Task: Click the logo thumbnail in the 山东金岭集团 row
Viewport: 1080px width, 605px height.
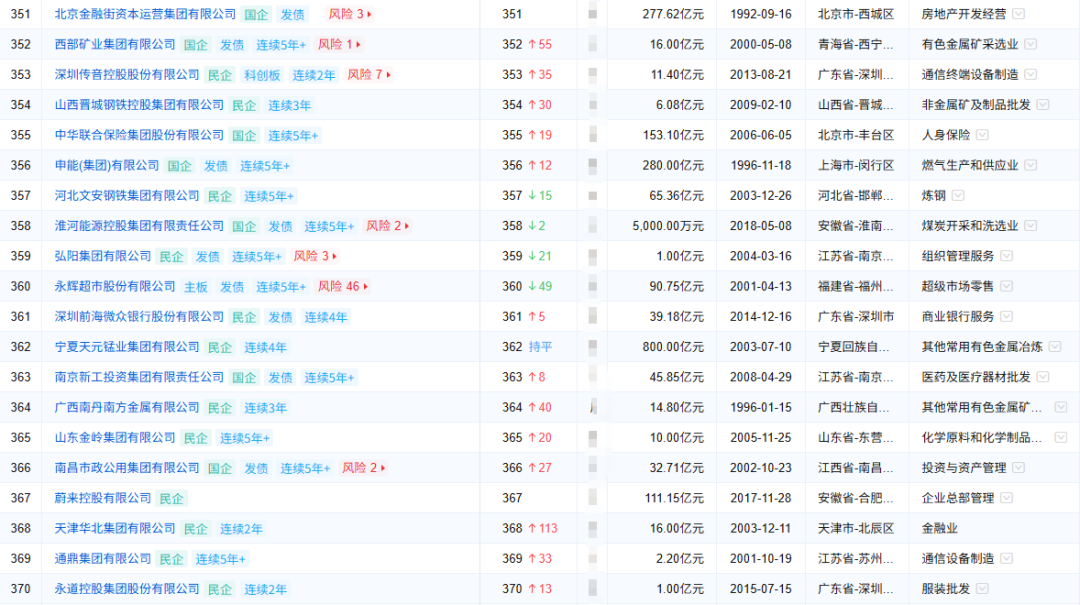Action: point(592,438)
